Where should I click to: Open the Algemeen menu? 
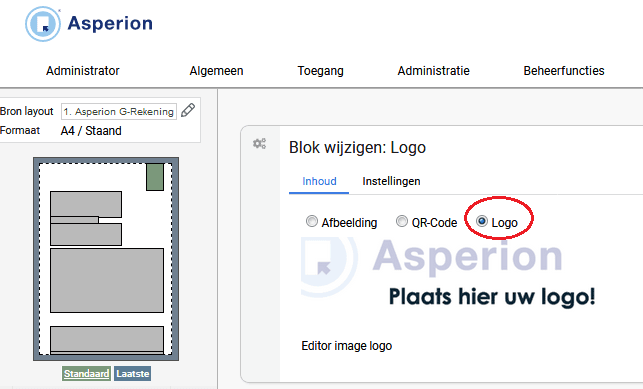(x=216, y=71)
